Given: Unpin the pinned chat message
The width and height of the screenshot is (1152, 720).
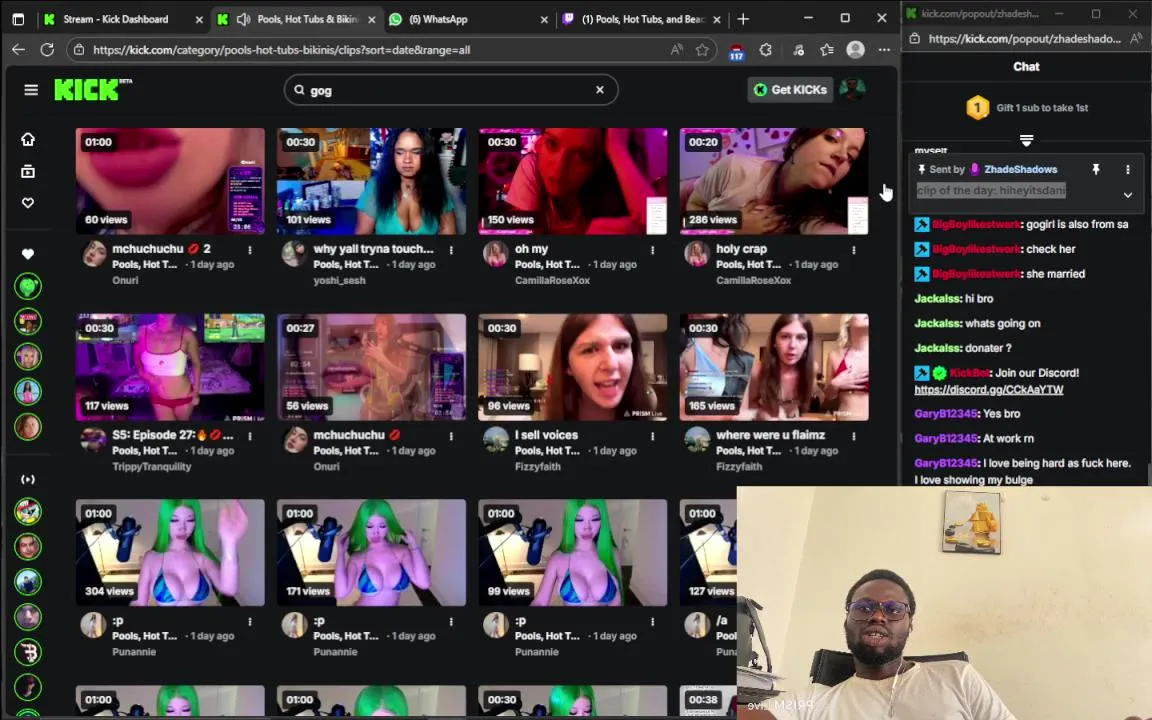Looking at the screenshot, I should 1095,169.
